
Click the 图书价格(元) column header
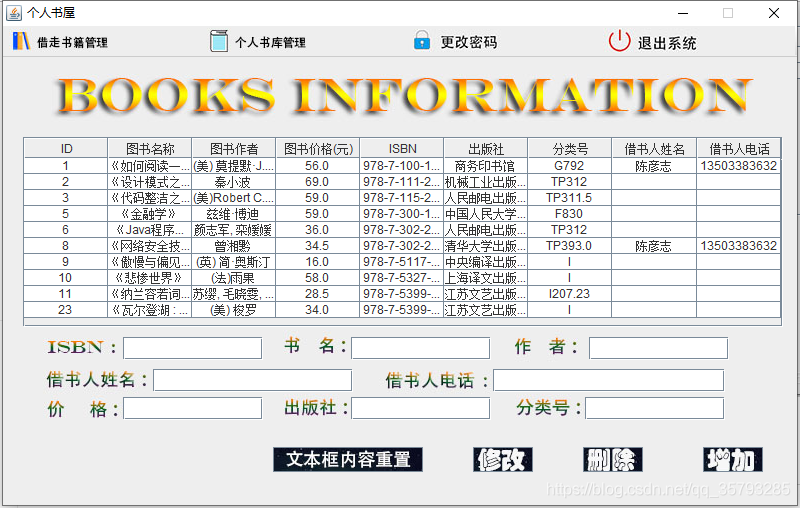point(317,148)
